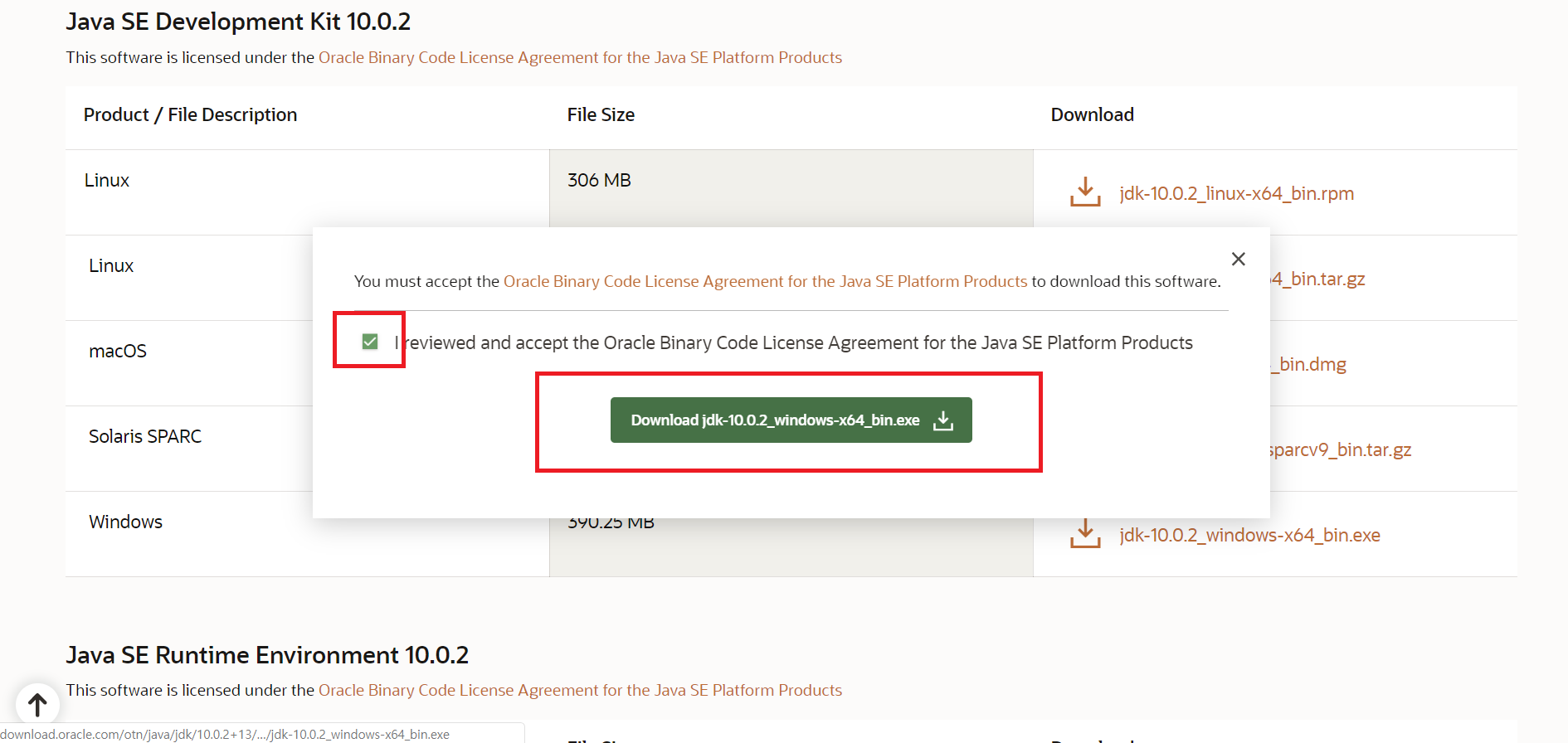Click the Download column header
The width and height of the screenshot is (1568, 743).
click(x=1092, y=114)
